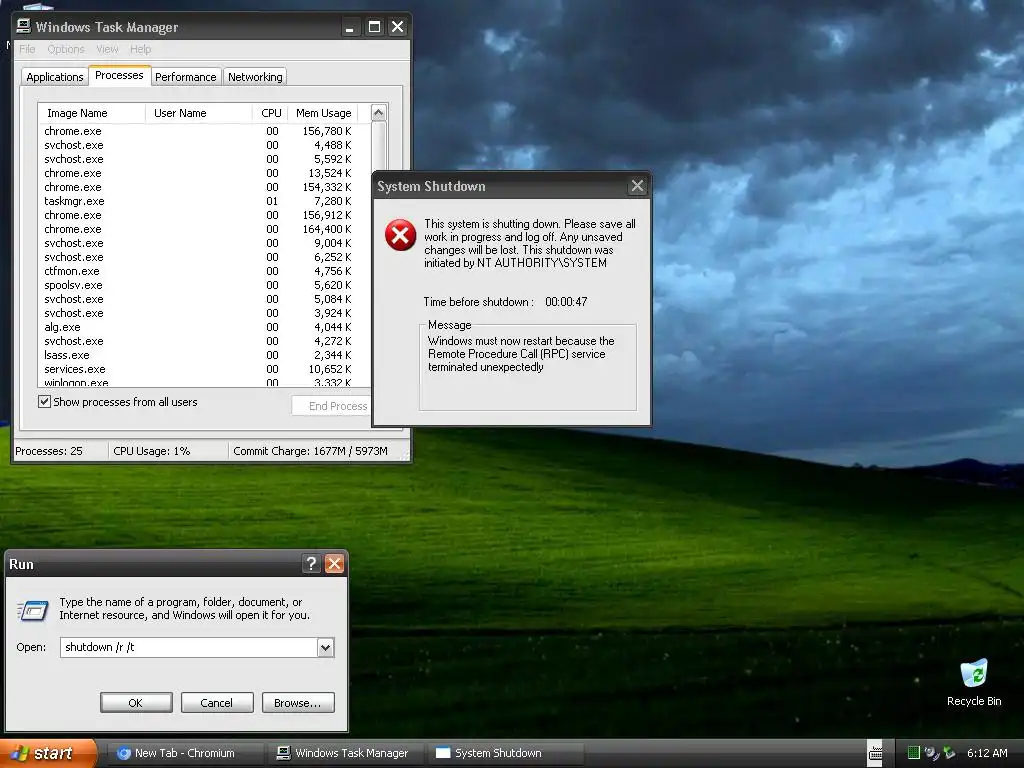
Task: Click the green CPU usage tray icon
Action: point(914,753)
